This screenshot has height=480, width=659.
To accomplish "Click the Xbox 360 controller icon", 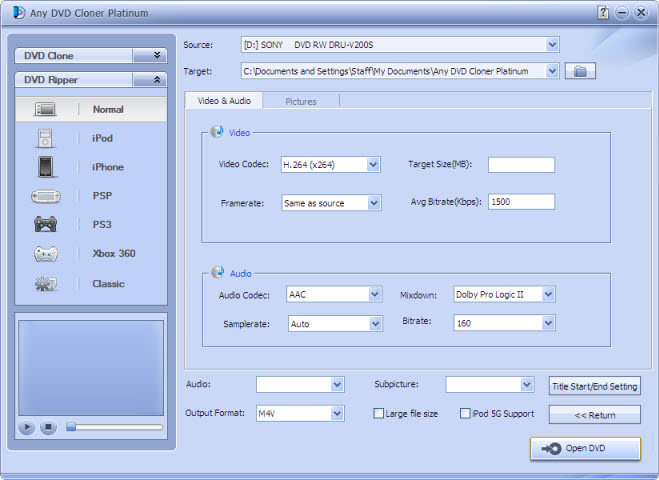I will [x=45, y=254].
